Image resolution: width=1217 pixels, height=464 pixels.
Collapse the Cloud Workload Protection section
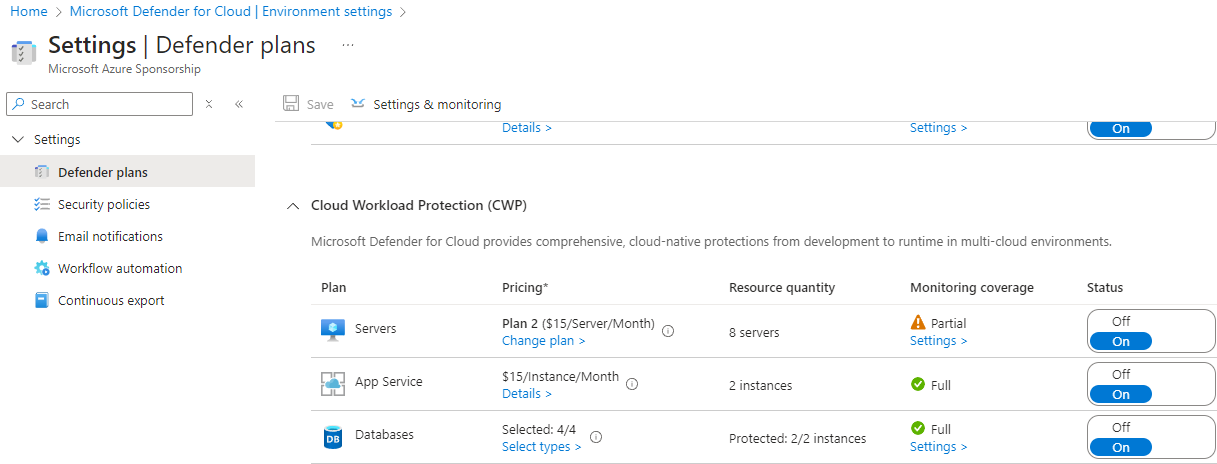tap(293, 206)
